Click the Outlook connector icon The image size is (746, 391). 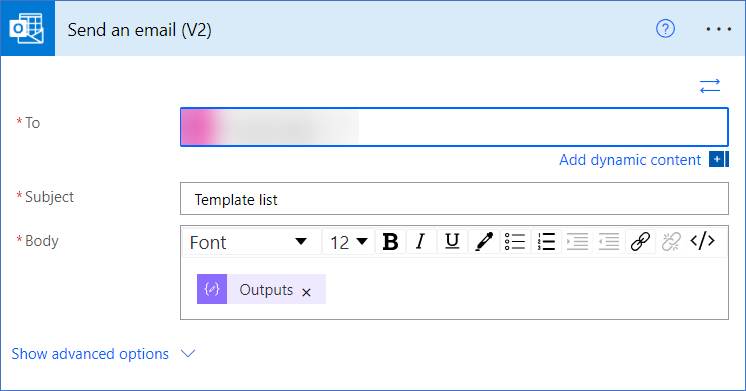(x=27, y=28)
